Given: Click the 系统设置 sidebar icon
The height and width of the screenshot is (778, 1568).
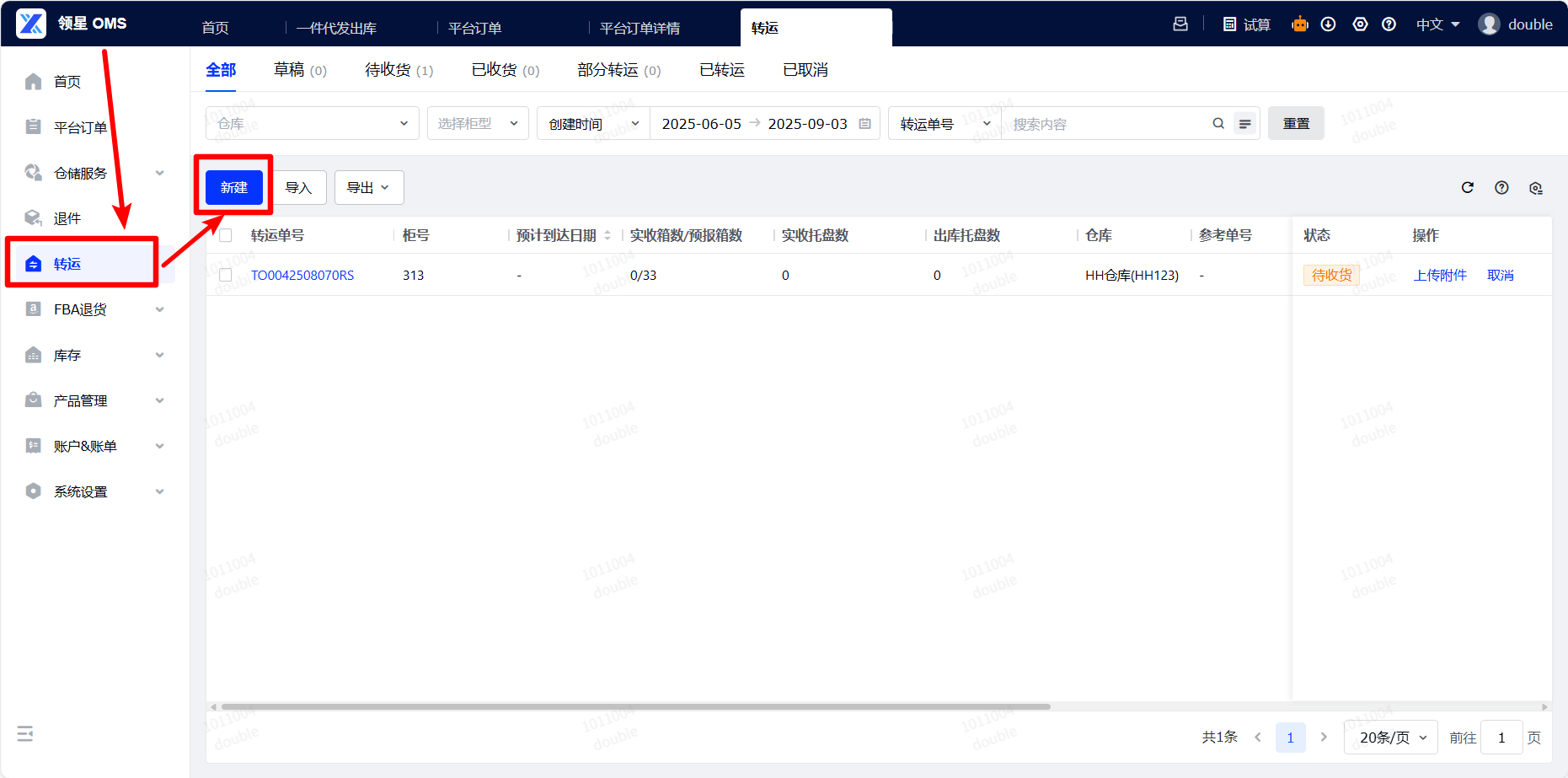Looking at the screenshot, I should [34, 491].
